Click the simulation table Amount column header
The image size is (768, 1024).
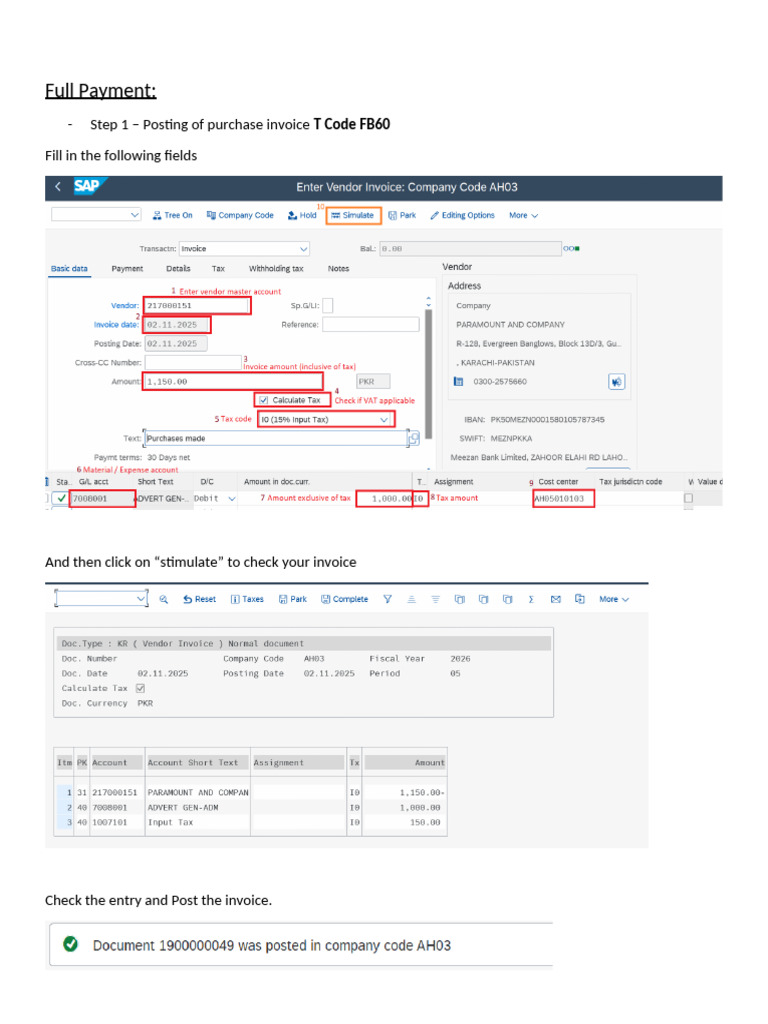click(x=405, y=762)
